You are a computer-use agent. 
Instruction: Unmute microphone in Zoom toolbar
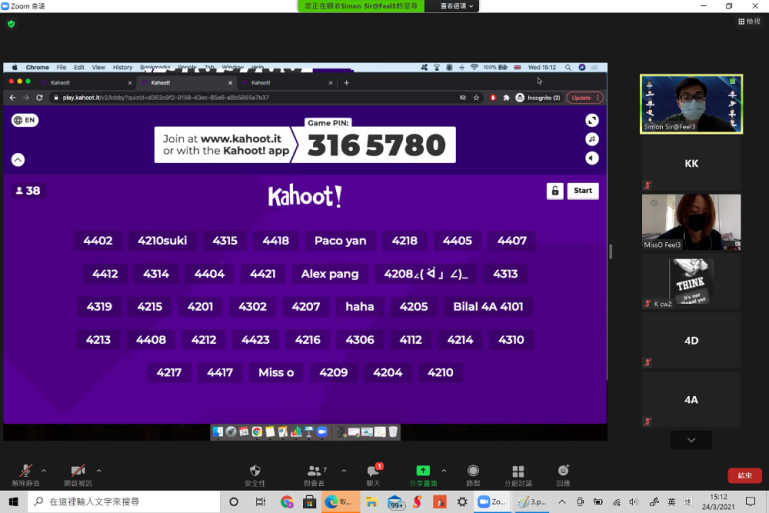point(26,475)
